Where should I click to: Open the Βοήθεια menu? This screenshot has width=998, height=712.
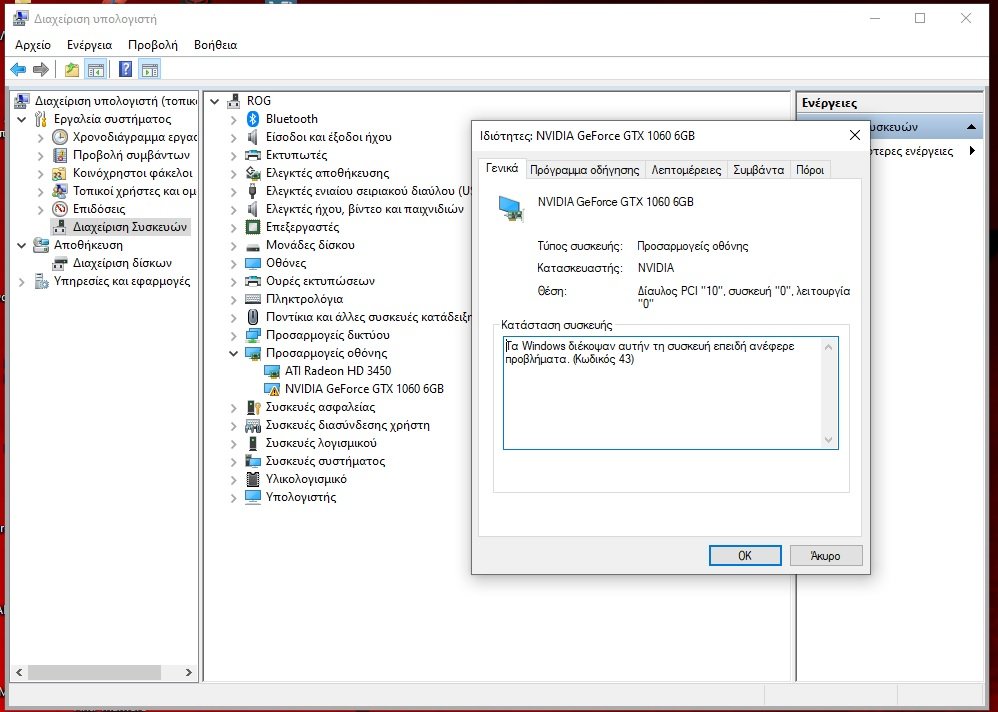click(x=216, y=45)
